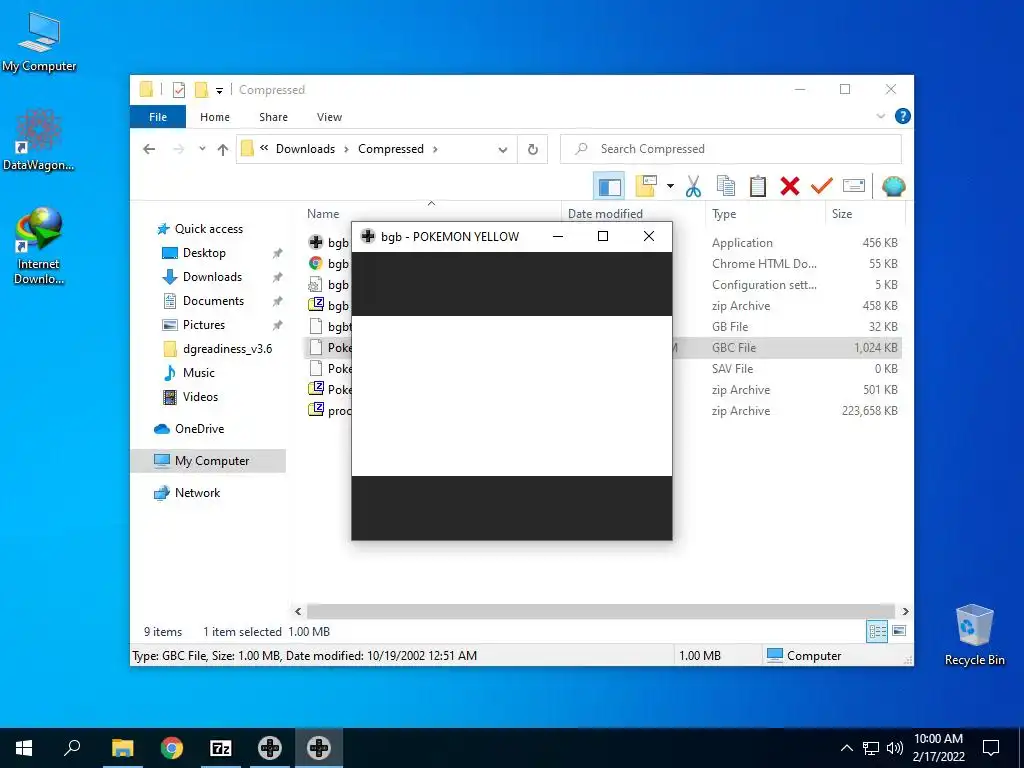The width and height of the screenshot is (1024, 768).
Task: Go up one folder level
Action: click(223, 150)
